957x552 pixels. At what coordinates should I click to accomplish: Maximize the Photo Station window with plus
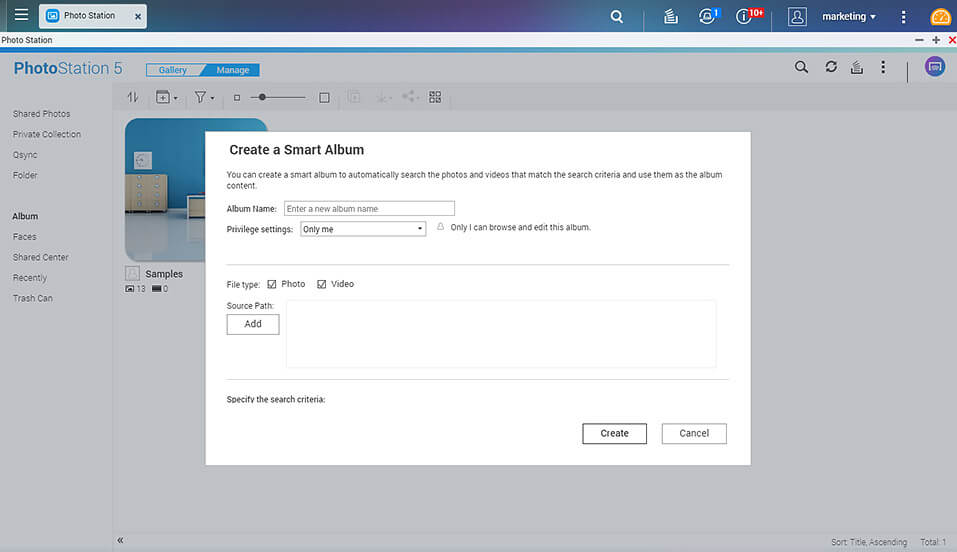[x=936, y=40]
